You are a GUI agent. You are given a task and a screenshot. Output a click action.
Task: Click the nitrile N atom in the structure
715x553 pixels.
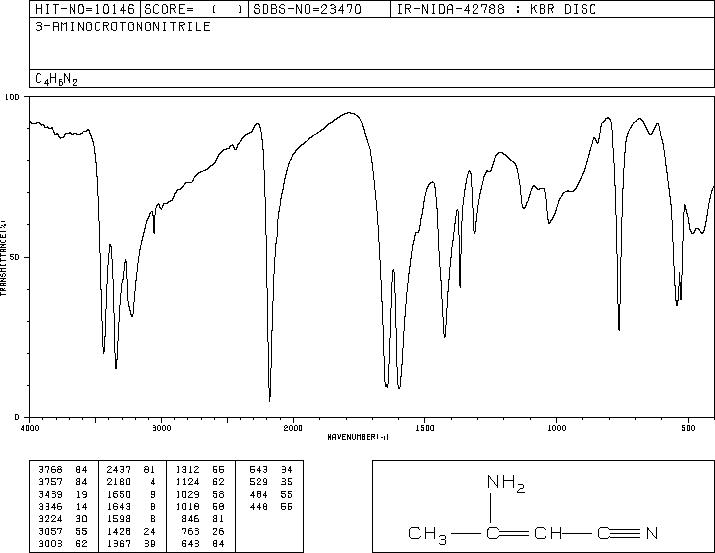click(652, 533)
